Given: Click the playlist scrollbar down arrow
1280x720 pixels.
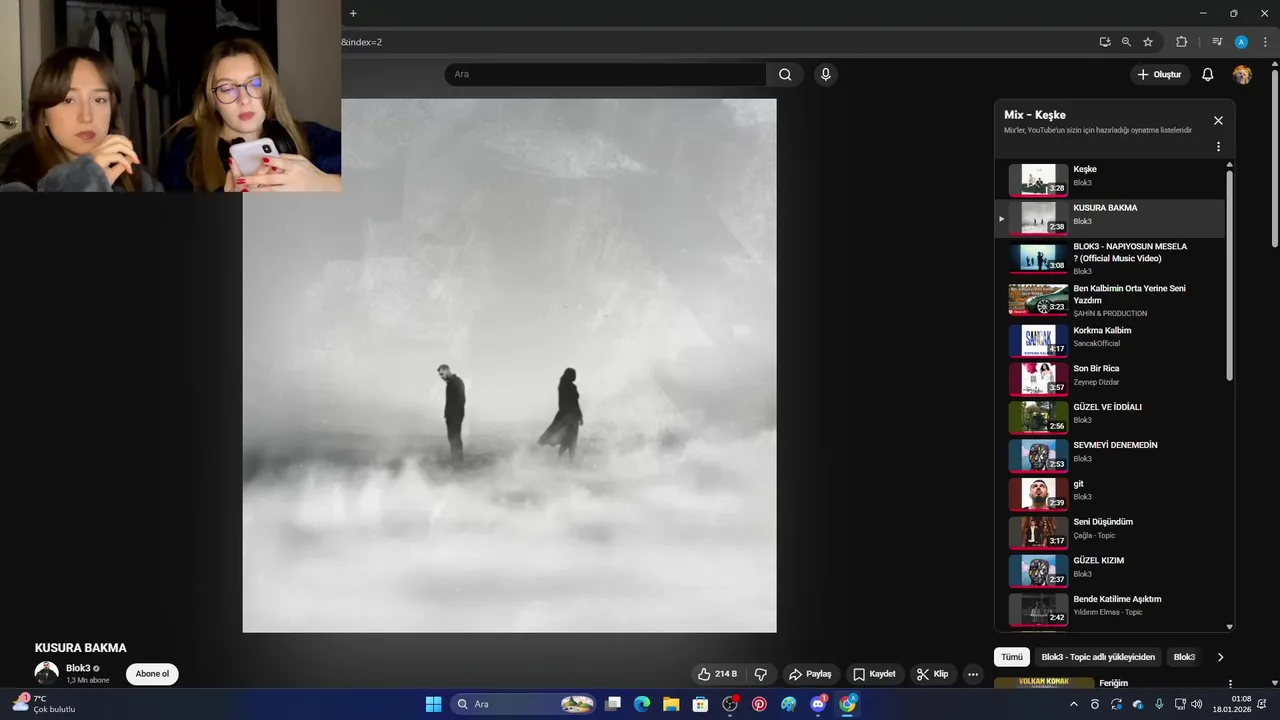Looking at the screenshot, I should (x=1229, y=627).
